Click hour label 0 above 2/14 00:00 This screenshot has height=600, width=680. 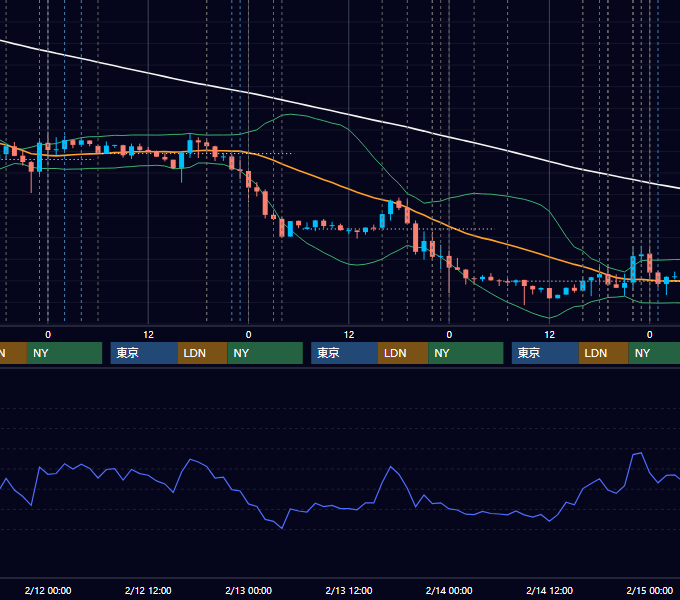point(449,335)
